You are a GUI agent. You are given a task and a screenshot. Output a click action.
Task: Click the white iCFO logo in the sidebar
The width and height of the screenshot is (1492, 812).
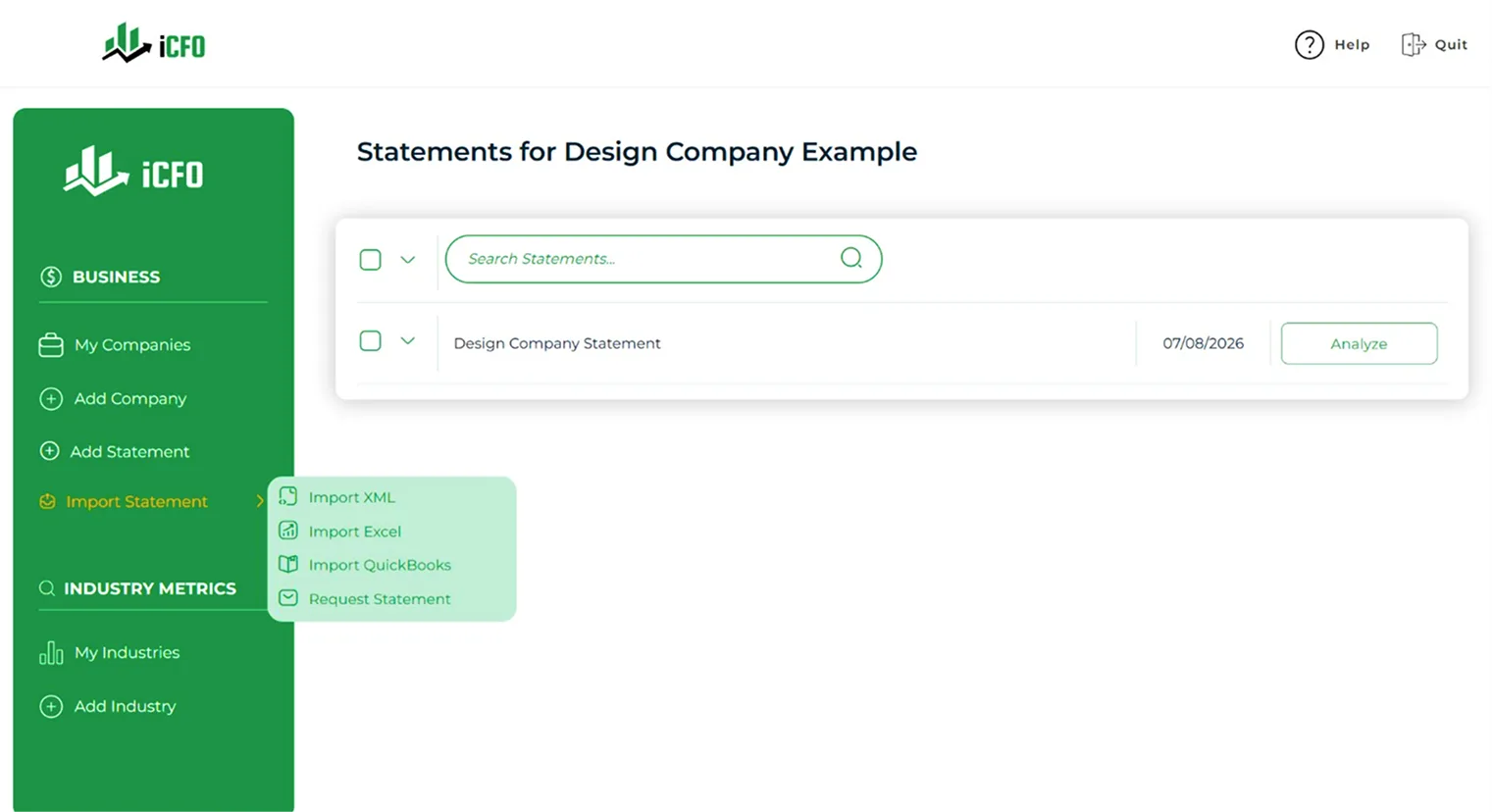pos(133,172)
